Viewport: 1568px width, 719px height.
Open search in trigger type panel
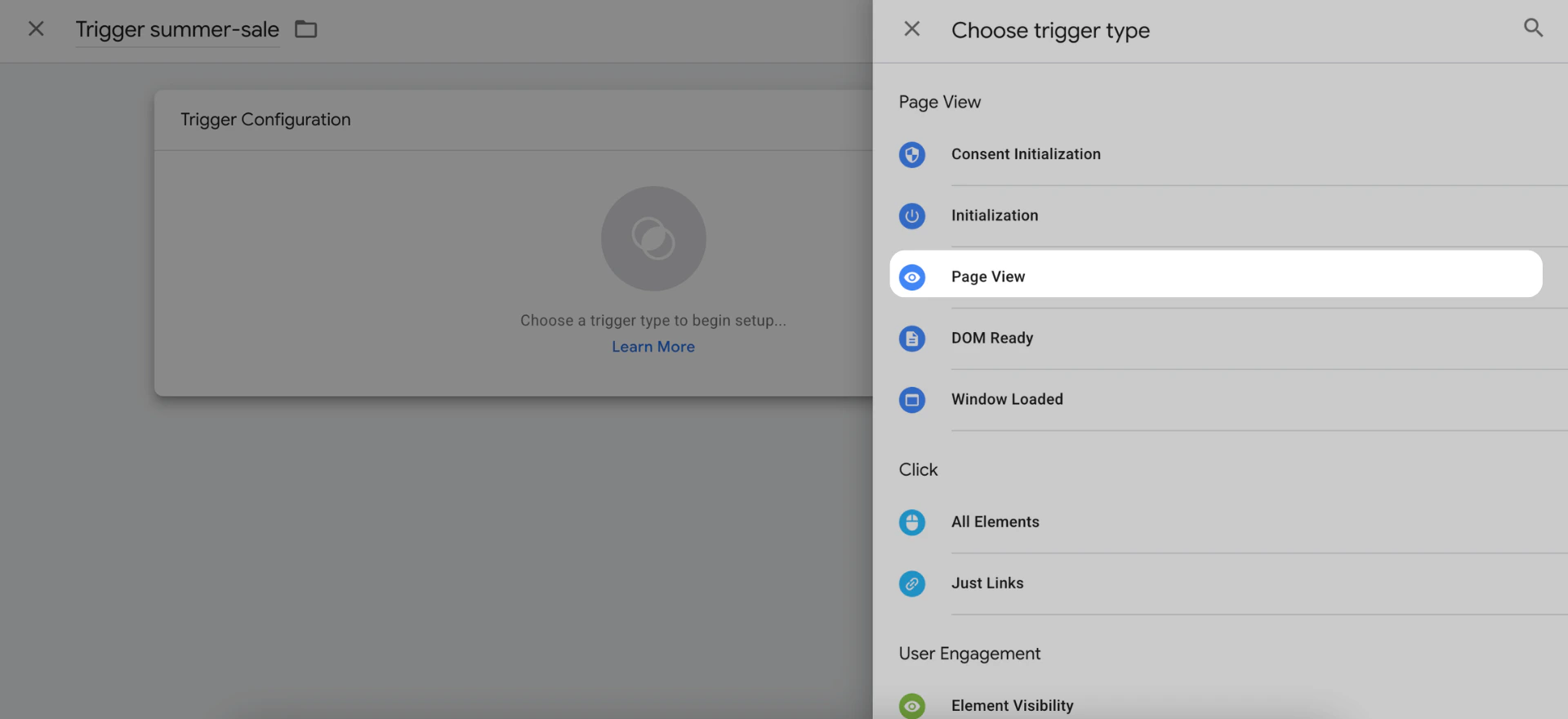click(x=1533, y=28)
